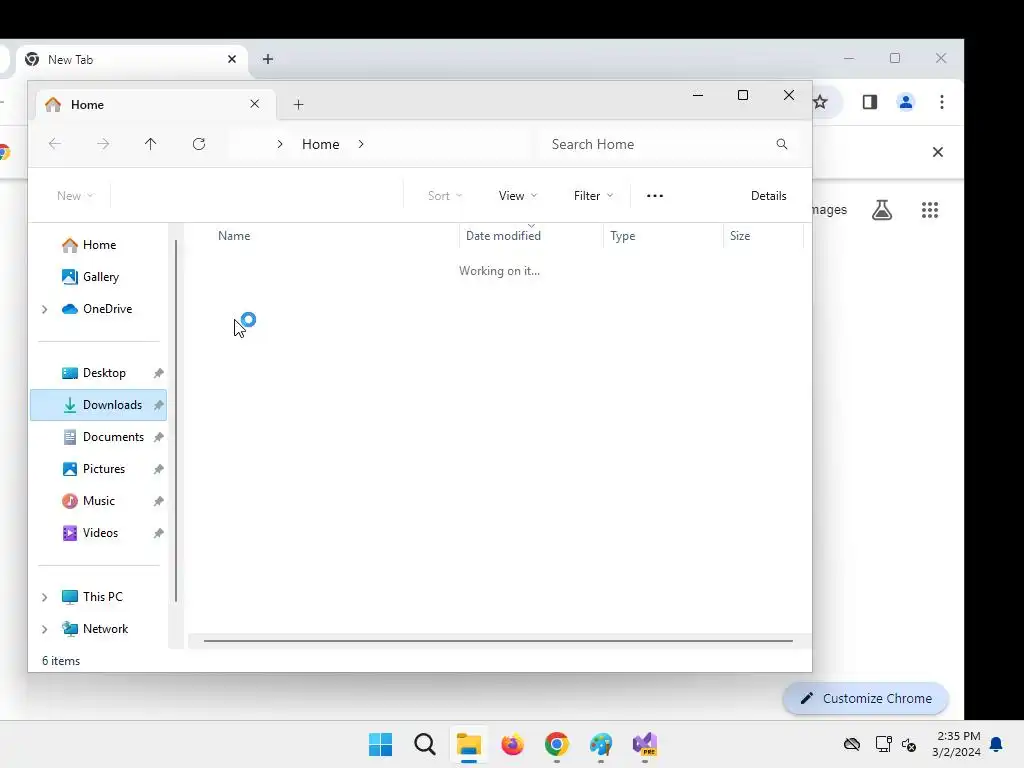
Task: Navigate up one folder level
Action: click(150, 144)
